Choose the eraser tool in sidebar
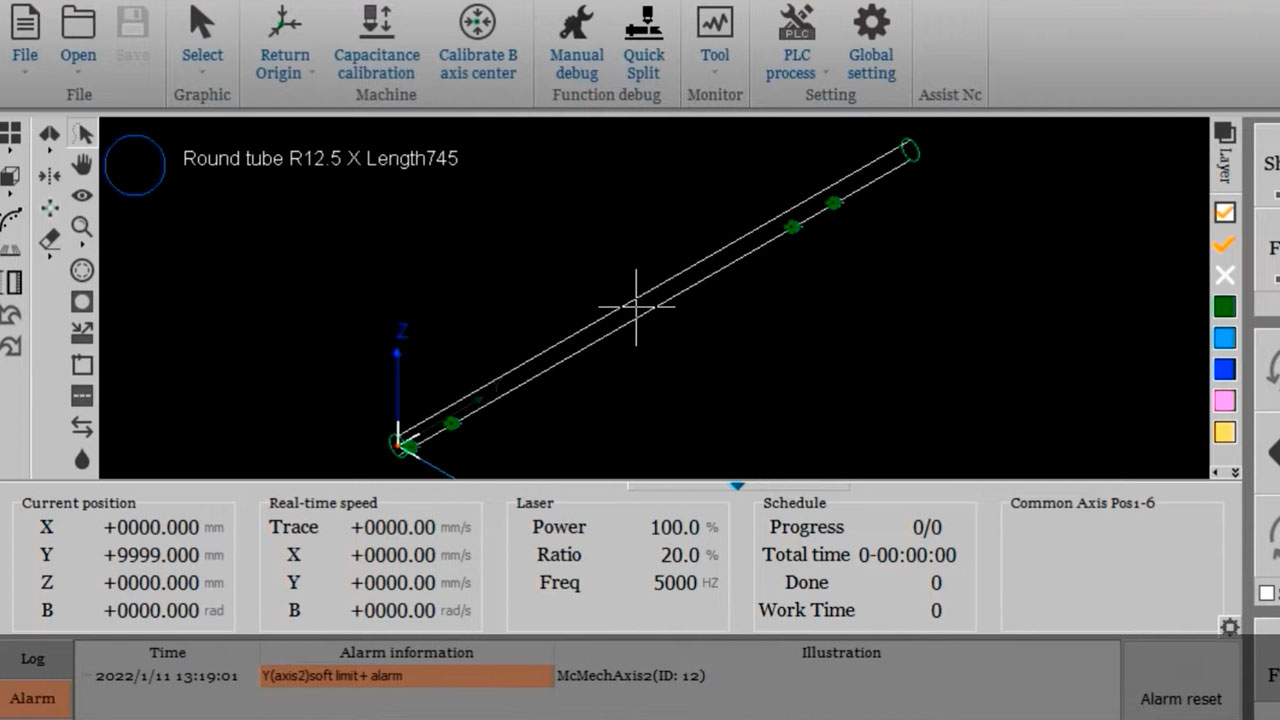This screenshot has height=720, width=1280. (x=49, y=240)
